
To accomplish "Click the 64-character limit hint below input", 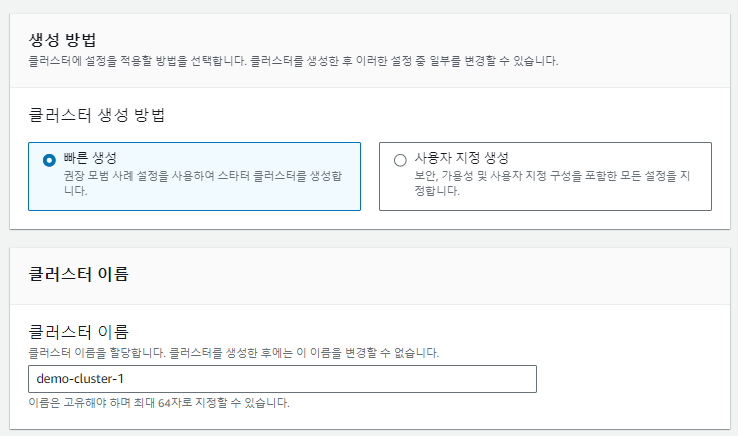I will point(160,403).
